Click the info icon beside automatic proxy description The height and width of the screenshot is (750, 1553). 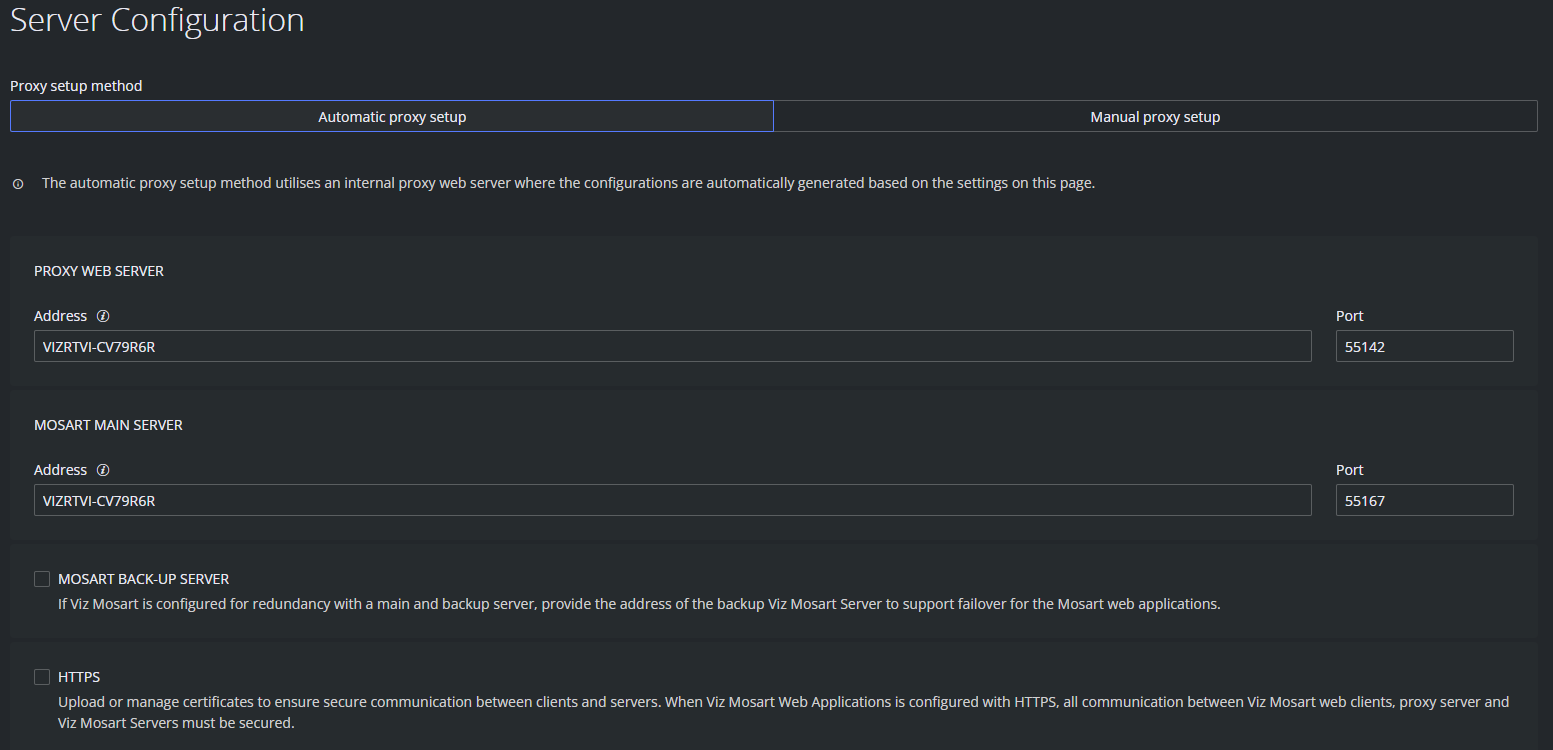click(17, 184)
